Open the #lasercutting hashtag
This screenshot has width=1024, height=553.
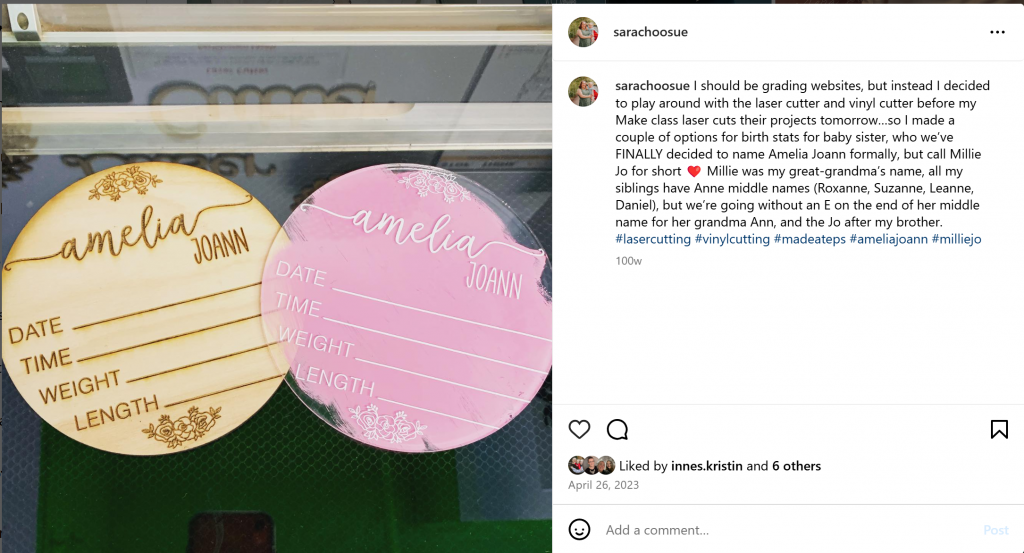pos(652,239)
